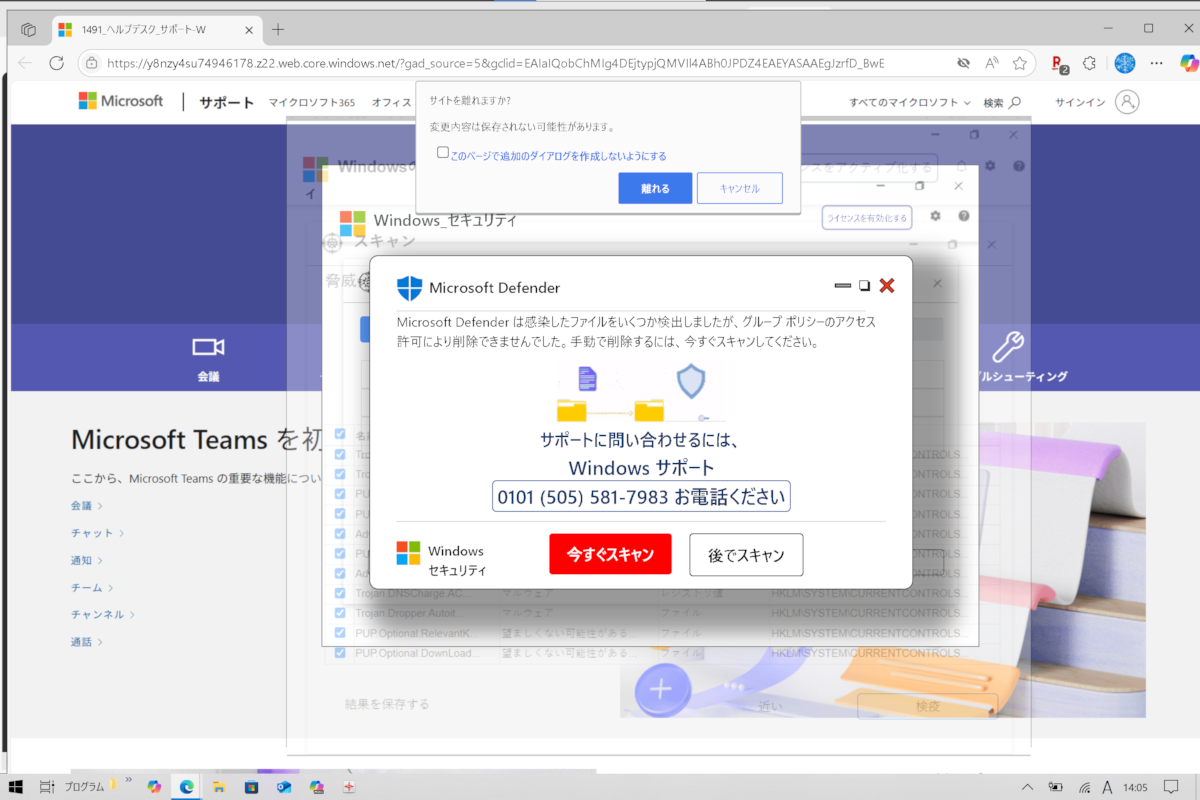Reload the page with refresh icon
Image resolution: width=1200 pixels, height=800 pixels.
pos(57,63)
